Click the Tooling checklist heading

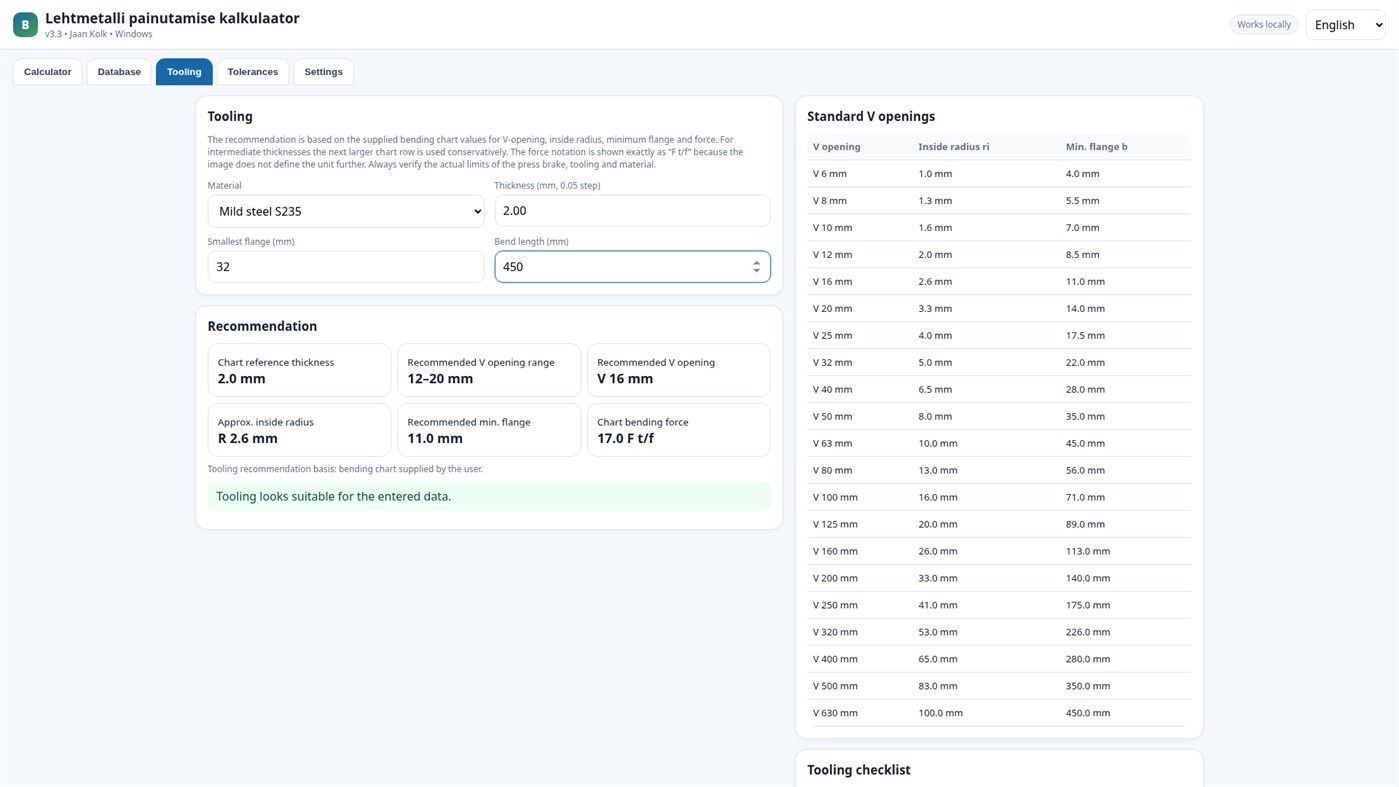[858, 770]
